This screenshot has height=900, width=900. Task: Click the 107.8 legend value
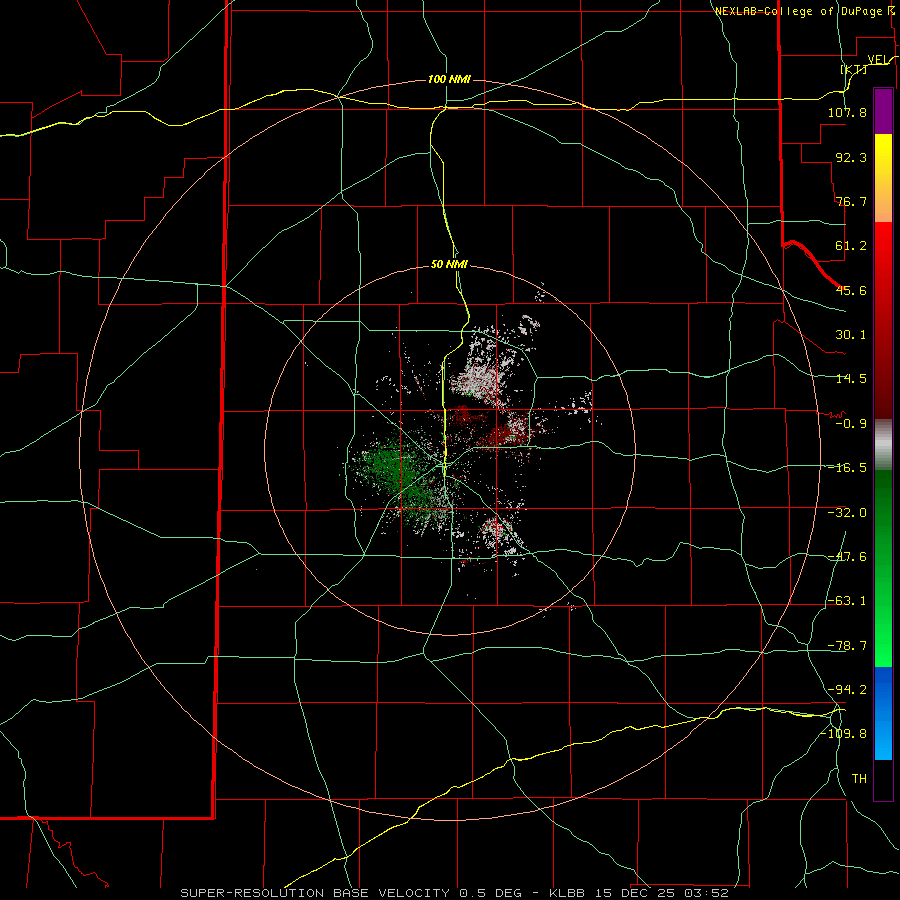click(x=847, y=112)
